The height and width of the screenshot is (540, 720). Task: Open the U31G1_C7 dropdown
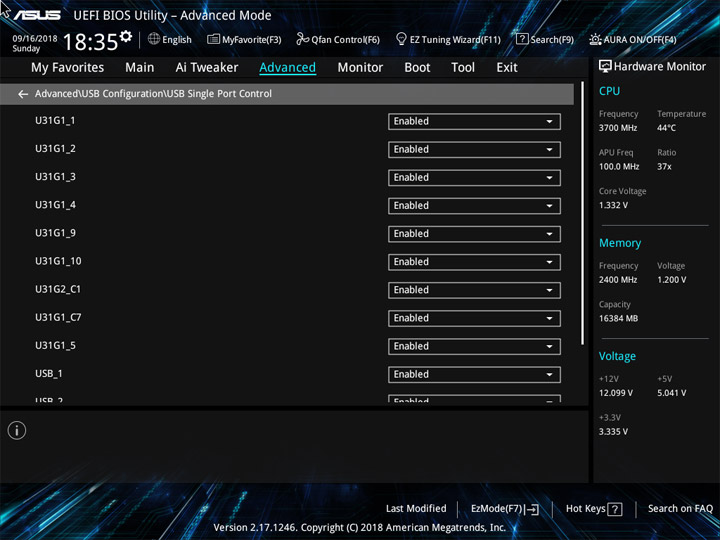coord(474,318)
